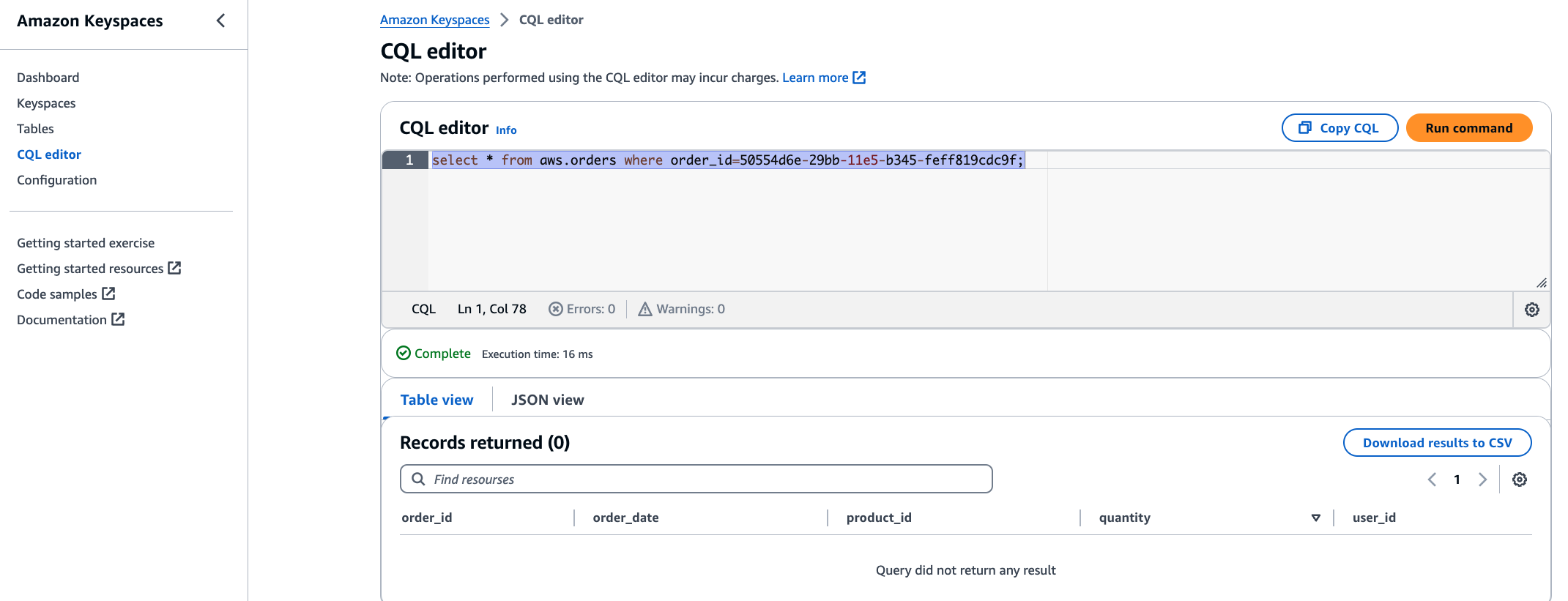
Task: Click external link icon beside Documentation
Action: (x=118, y=319)
